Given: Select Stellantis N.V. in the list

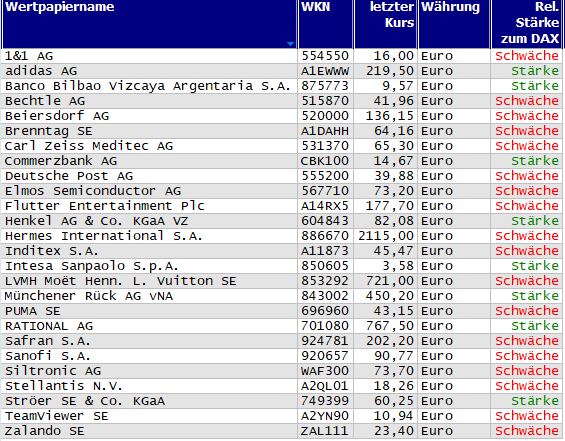Looking at the screenshot, I should (x=64, y=386).
